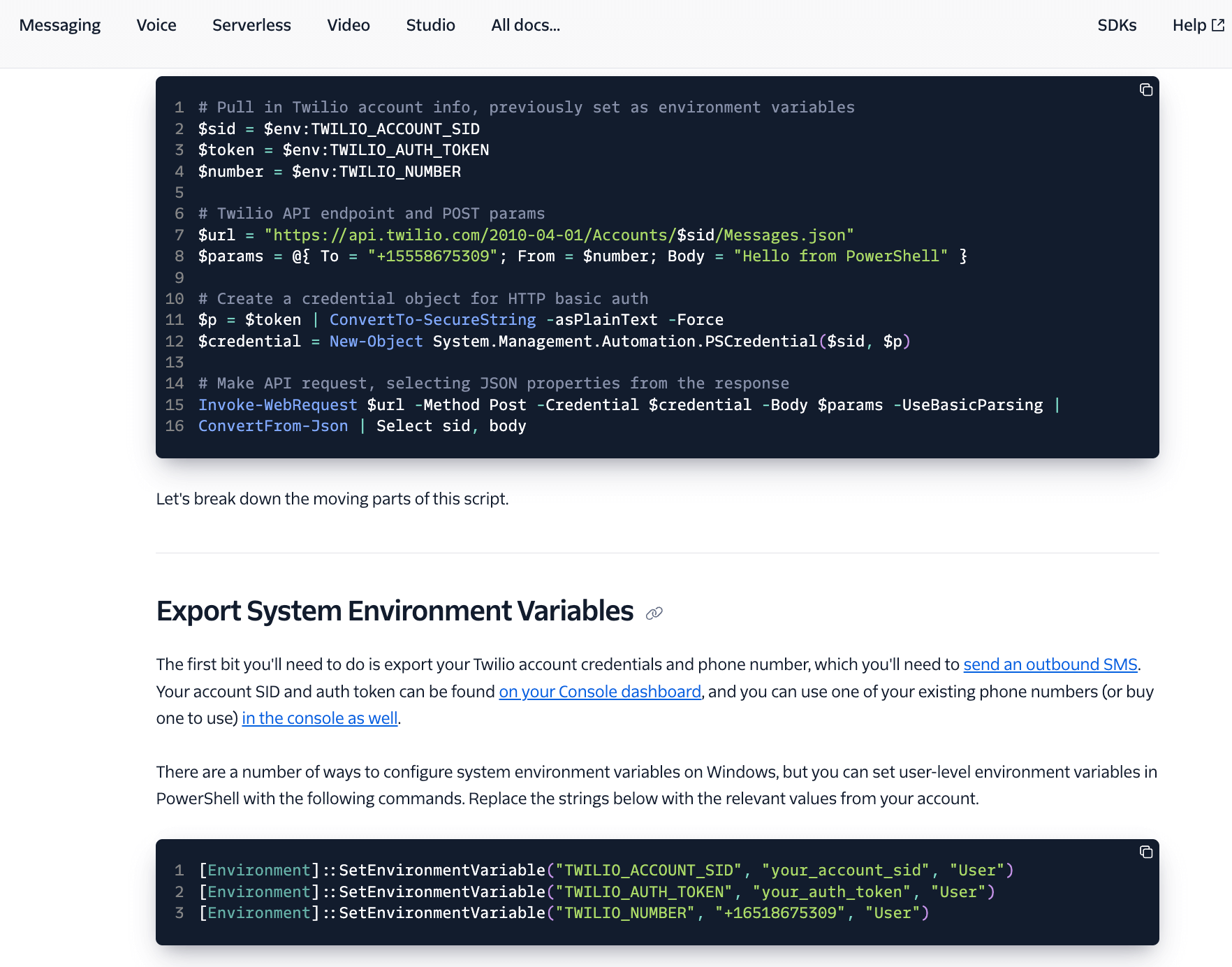Click the "in the console as well" link
1232x967 pixels.
319,718
